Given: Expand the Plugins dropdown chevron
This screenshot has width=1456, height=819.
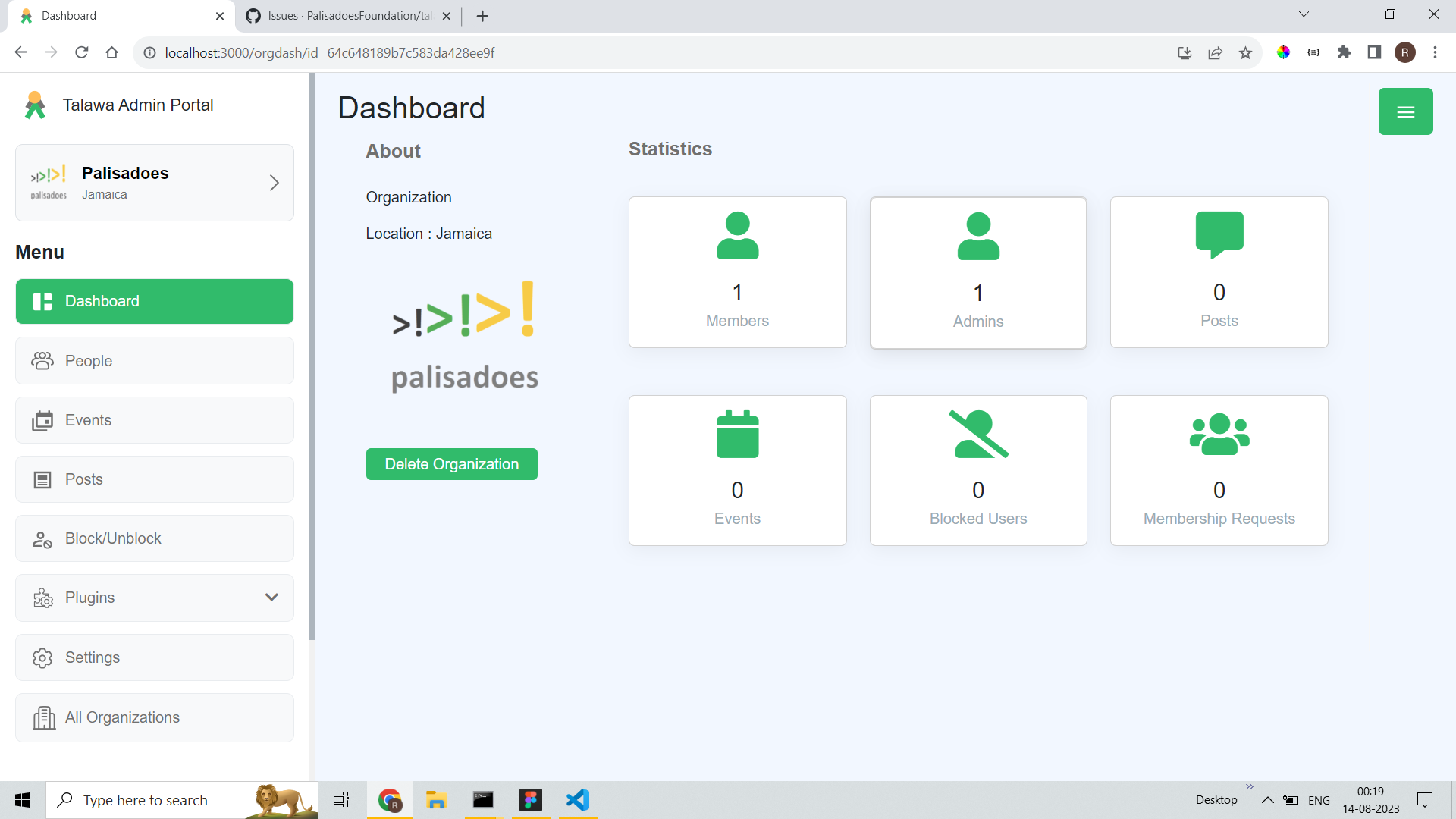Looking at the screenshot, I should 271,598.
